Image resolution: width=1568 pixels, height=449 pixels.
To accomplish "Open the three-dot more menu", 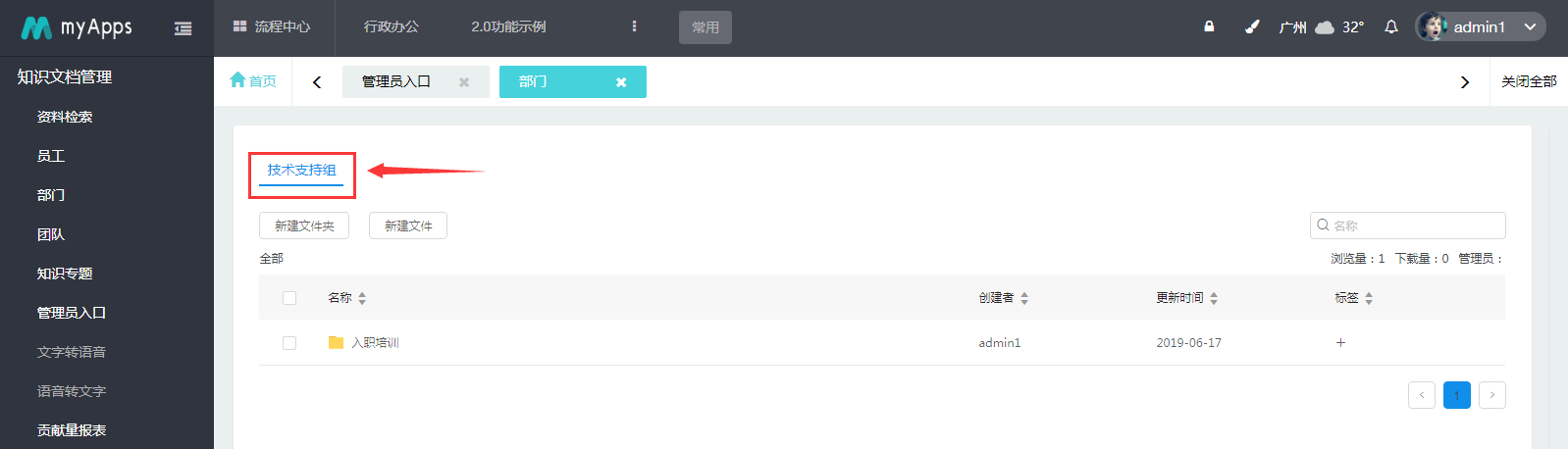I will click(634, 26).
